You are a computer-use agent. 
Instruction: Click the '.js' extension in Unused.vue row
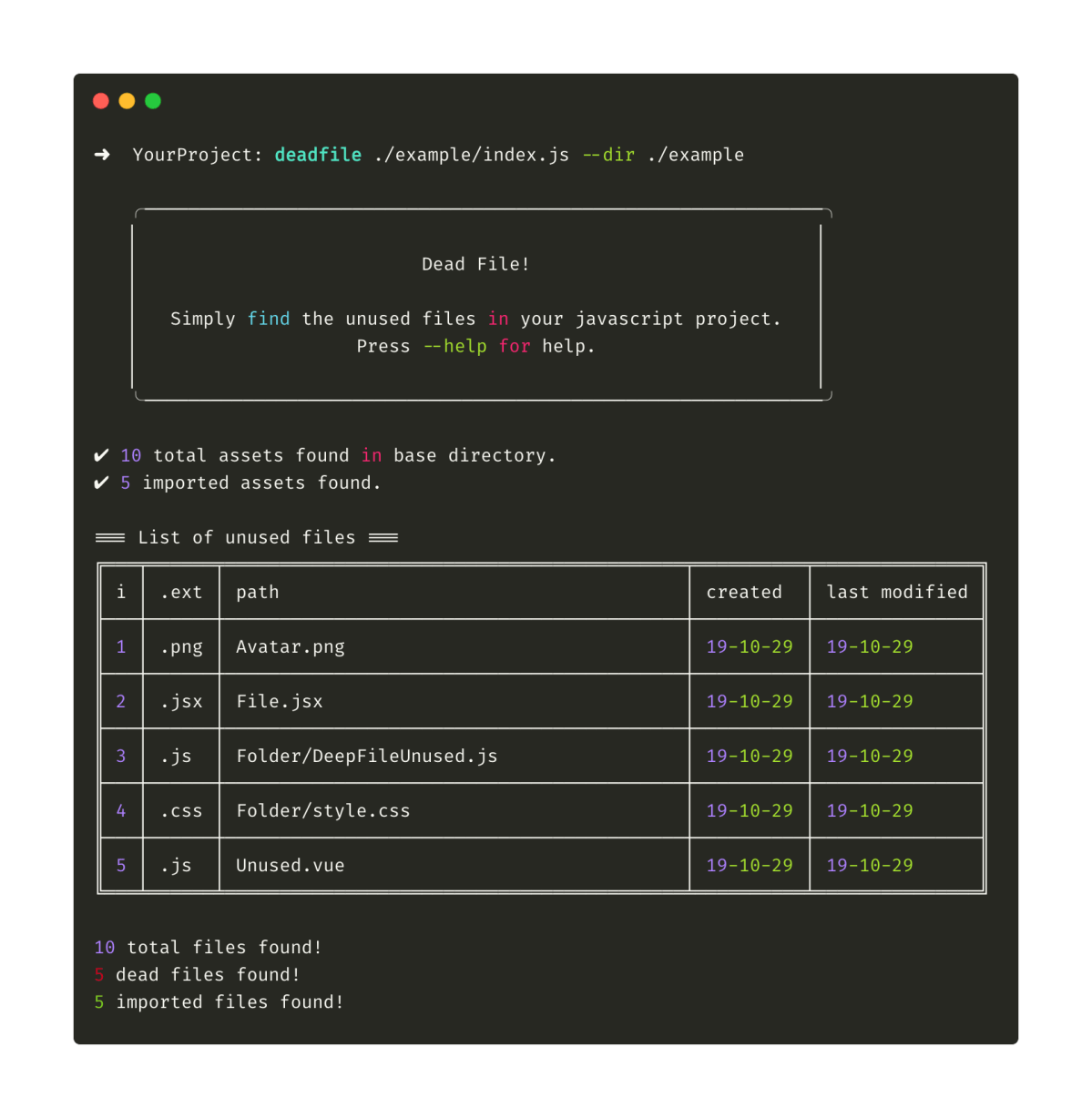pyautogui.click(x=176, y=866)
